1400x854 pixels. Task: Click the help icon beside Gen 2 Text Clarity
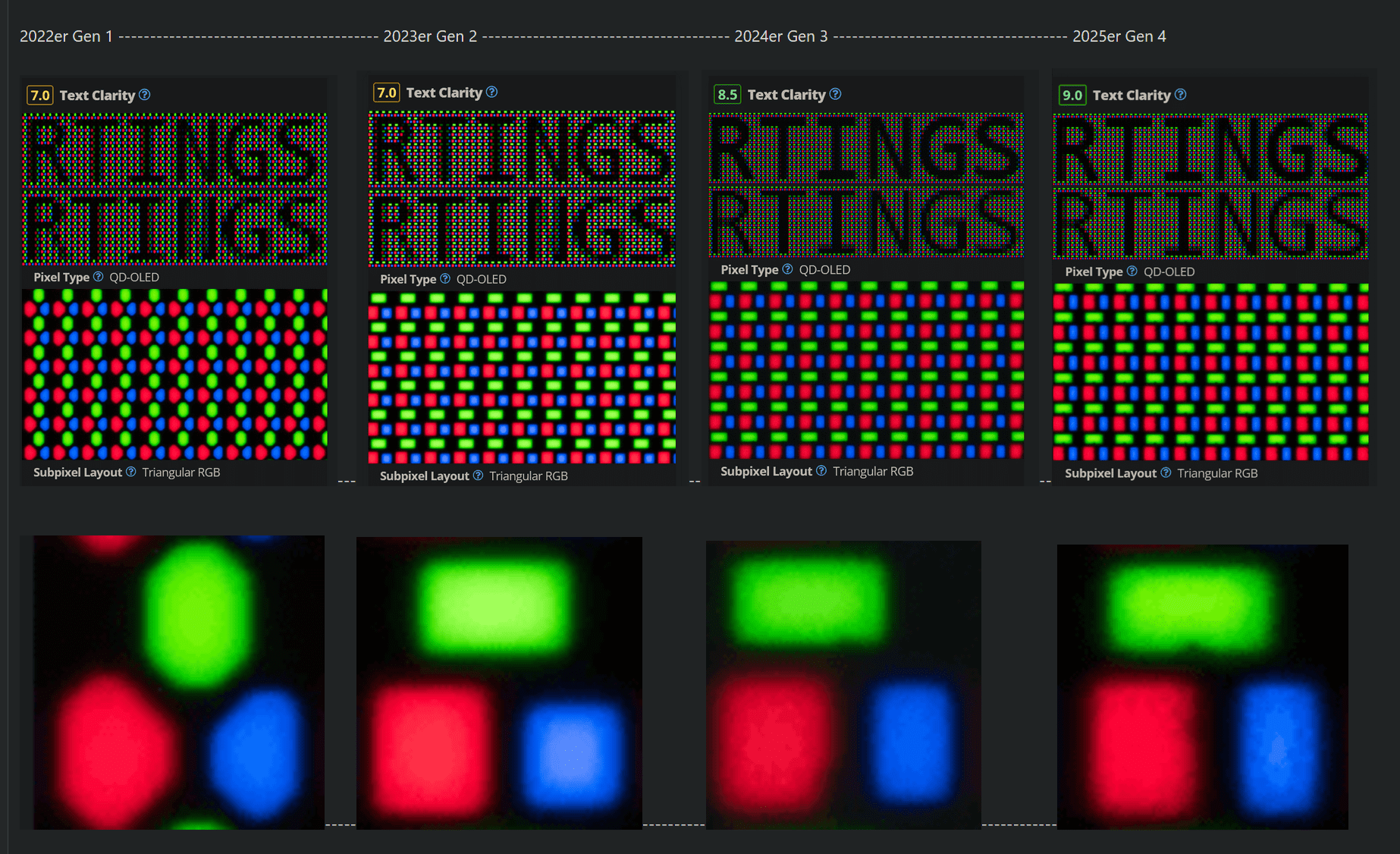pyautogui.click(x=491, y=92)
